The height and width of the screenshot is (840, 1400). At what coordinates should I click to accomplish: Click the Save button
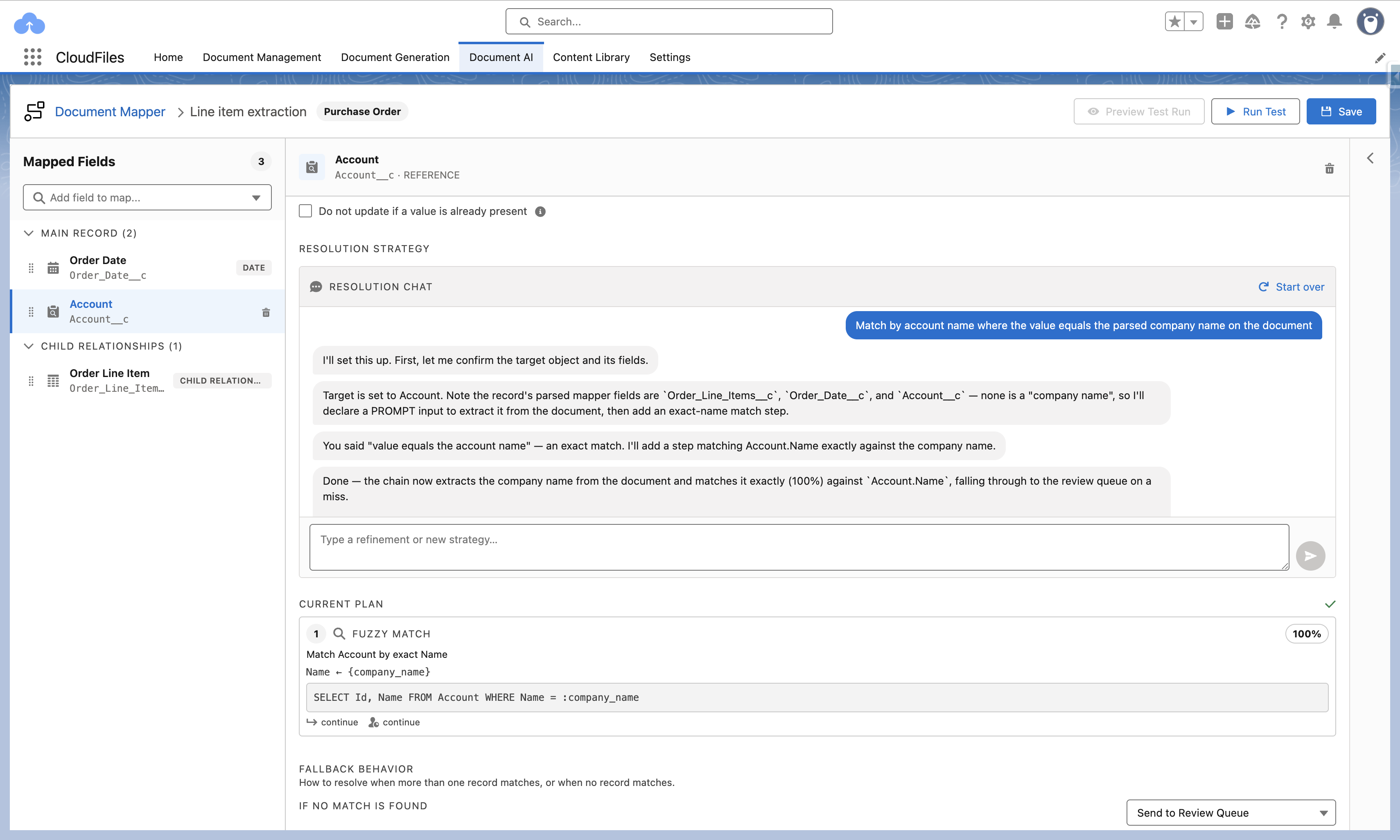1341,111
